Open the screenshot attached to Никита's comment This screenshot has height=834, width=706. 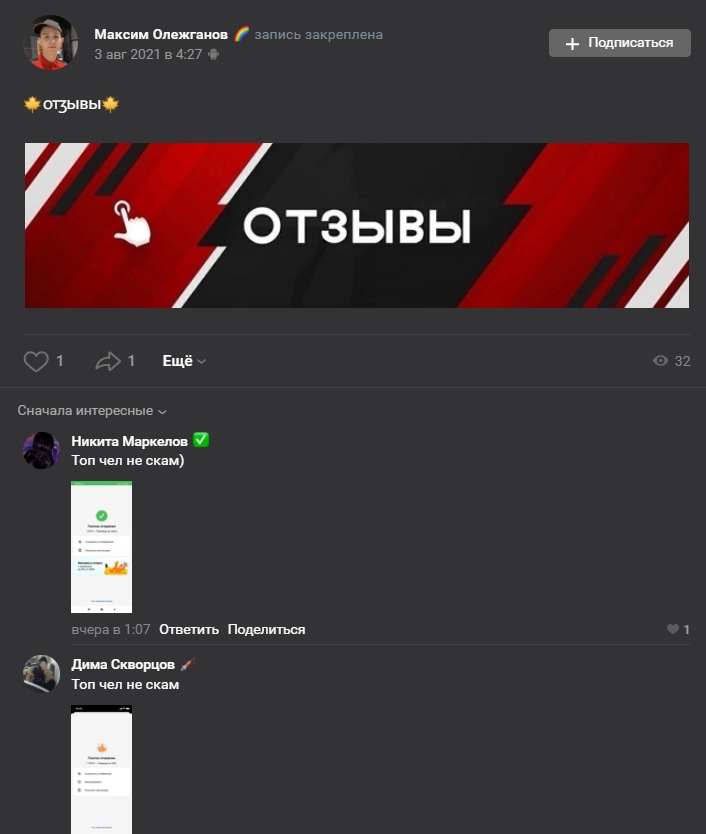102,547
